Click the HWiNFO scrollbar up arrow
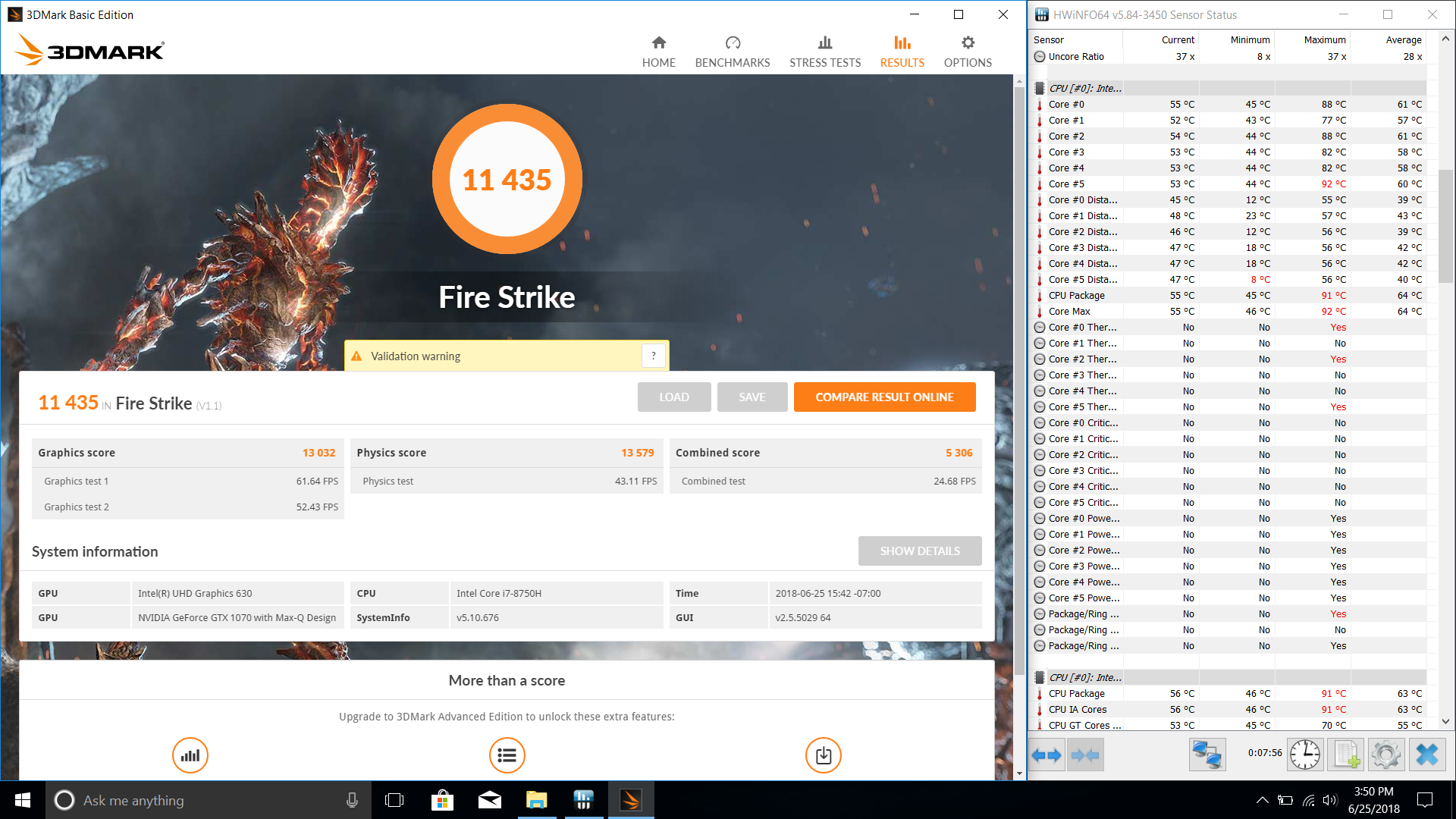 [1446, 39]
